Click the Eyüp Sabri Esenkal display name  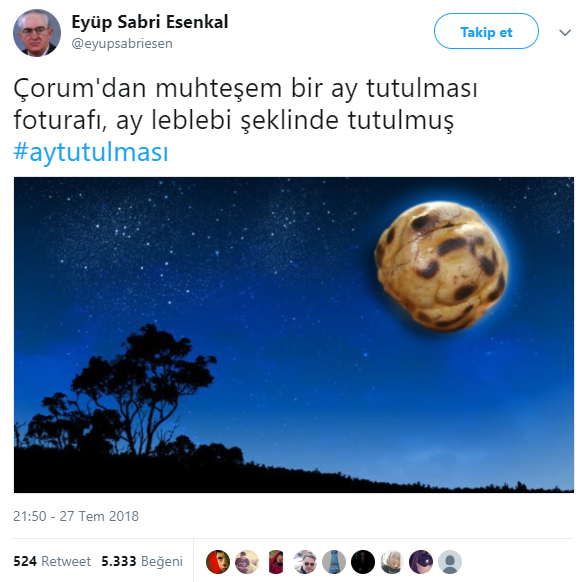click(149, 22)
